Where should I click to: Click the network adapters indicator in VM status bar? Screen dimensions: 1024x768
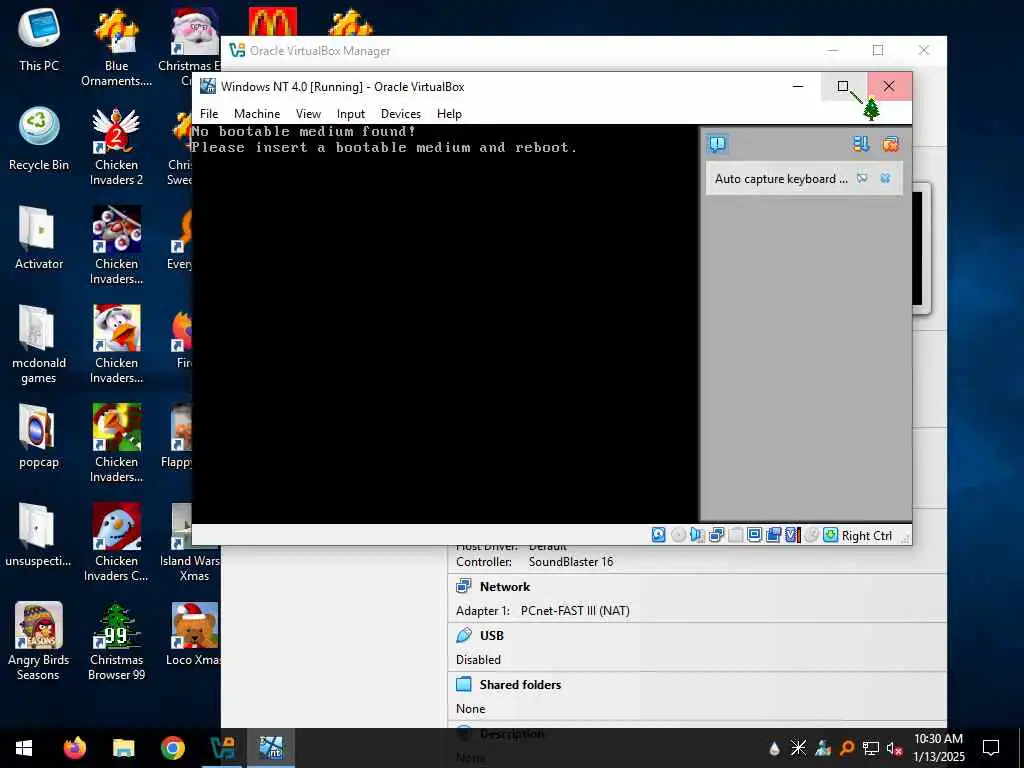pos(716,536)
